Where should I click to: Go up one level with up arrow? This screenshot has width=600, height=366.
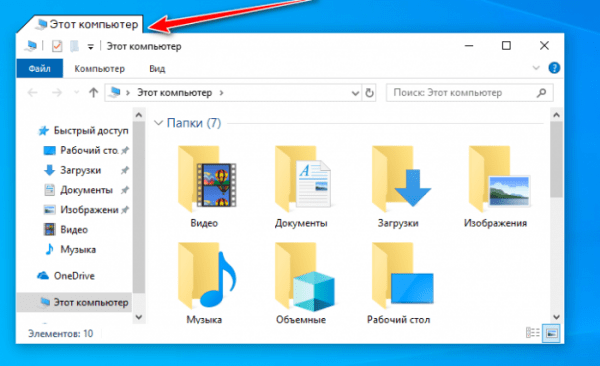93,93
